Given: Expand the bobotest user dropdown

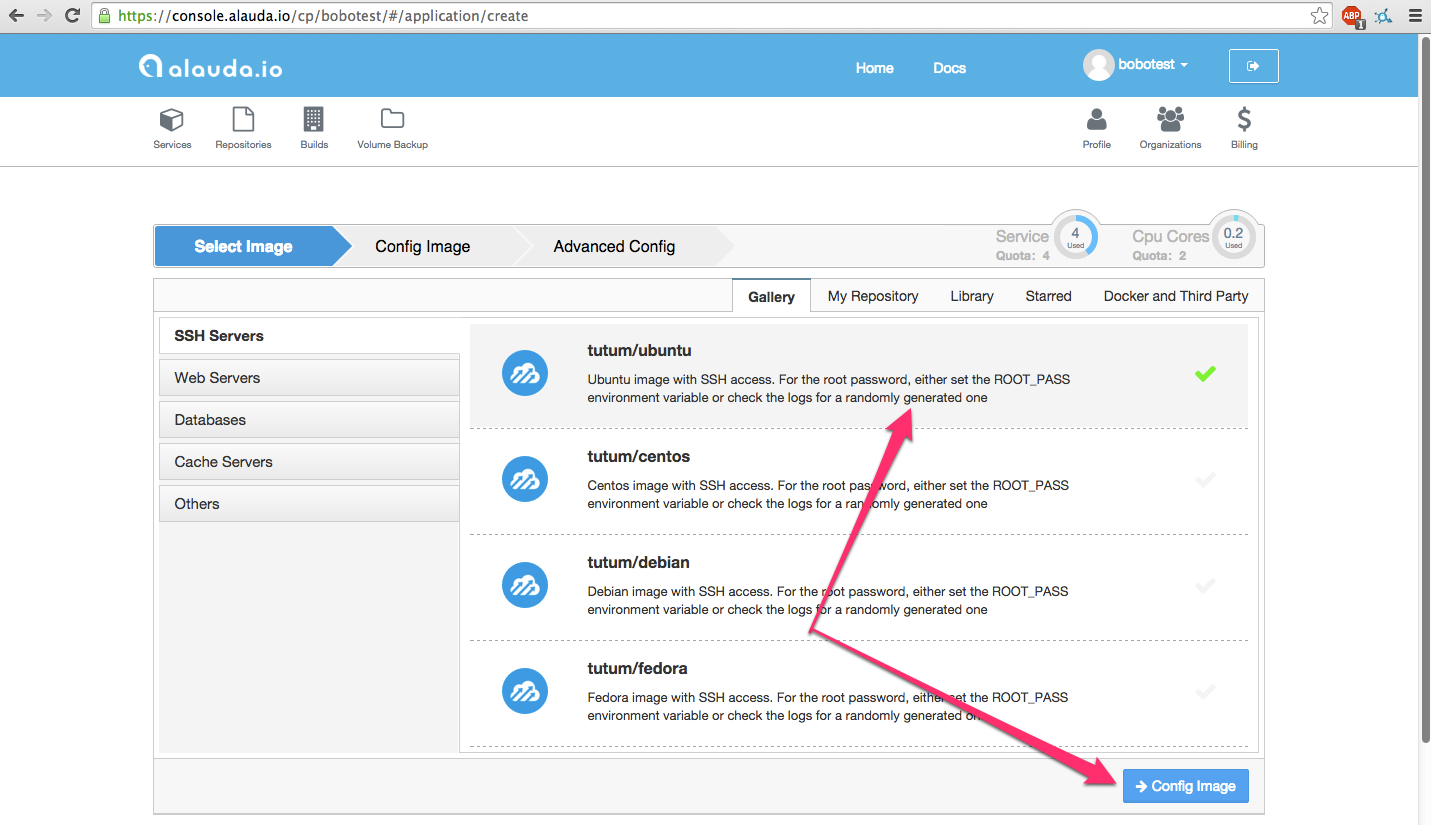Looking at the screenshot, I should coord(1153,65).
